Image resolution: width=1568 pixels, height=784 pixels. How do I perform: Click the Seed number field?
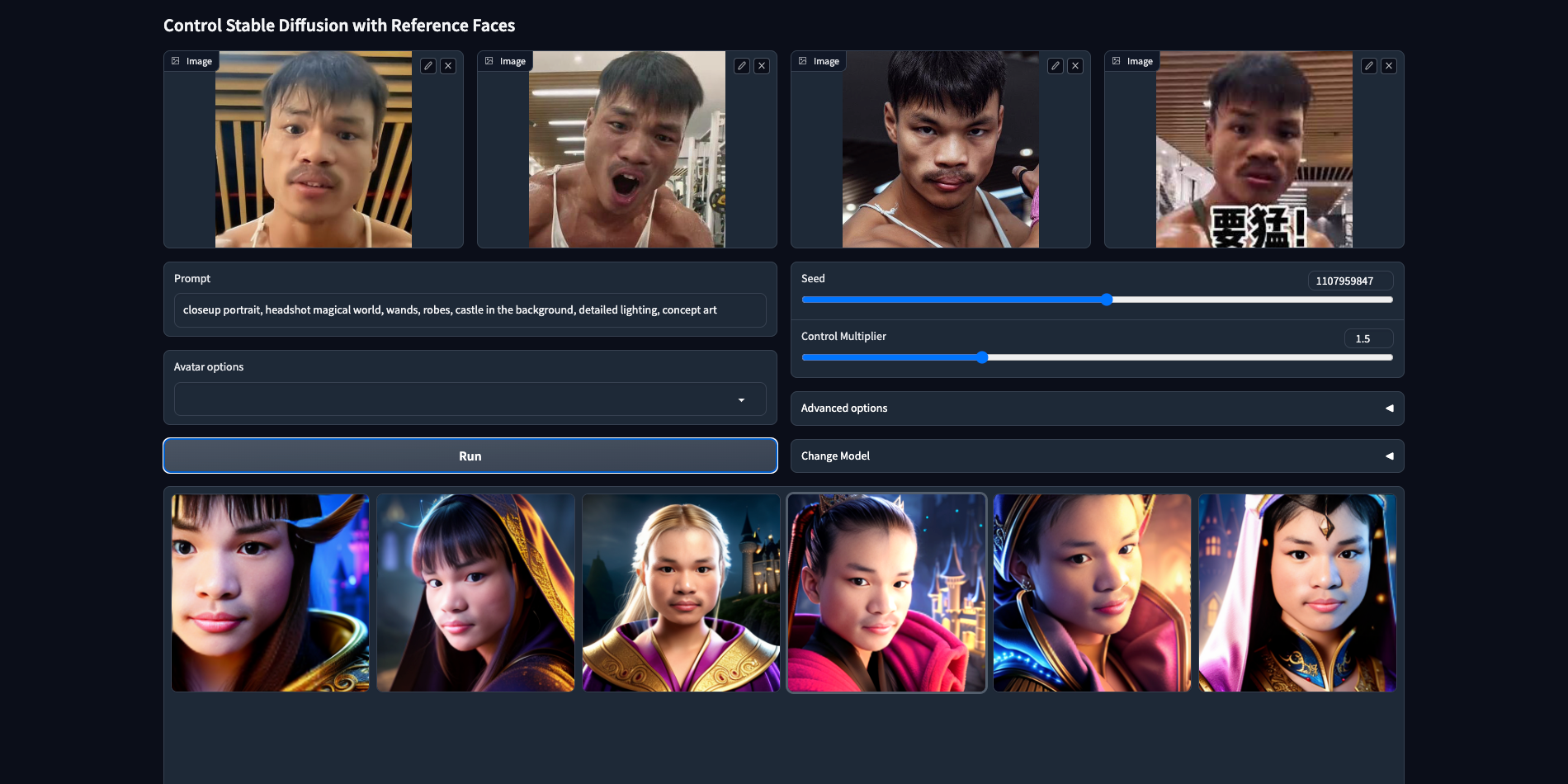click(1350, 281)
